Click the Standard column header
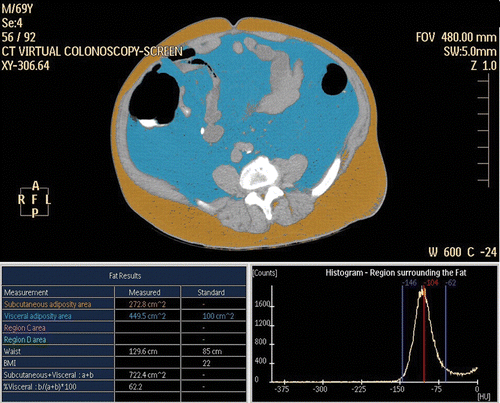Screen dimensions: 500x403 point(211,292)
